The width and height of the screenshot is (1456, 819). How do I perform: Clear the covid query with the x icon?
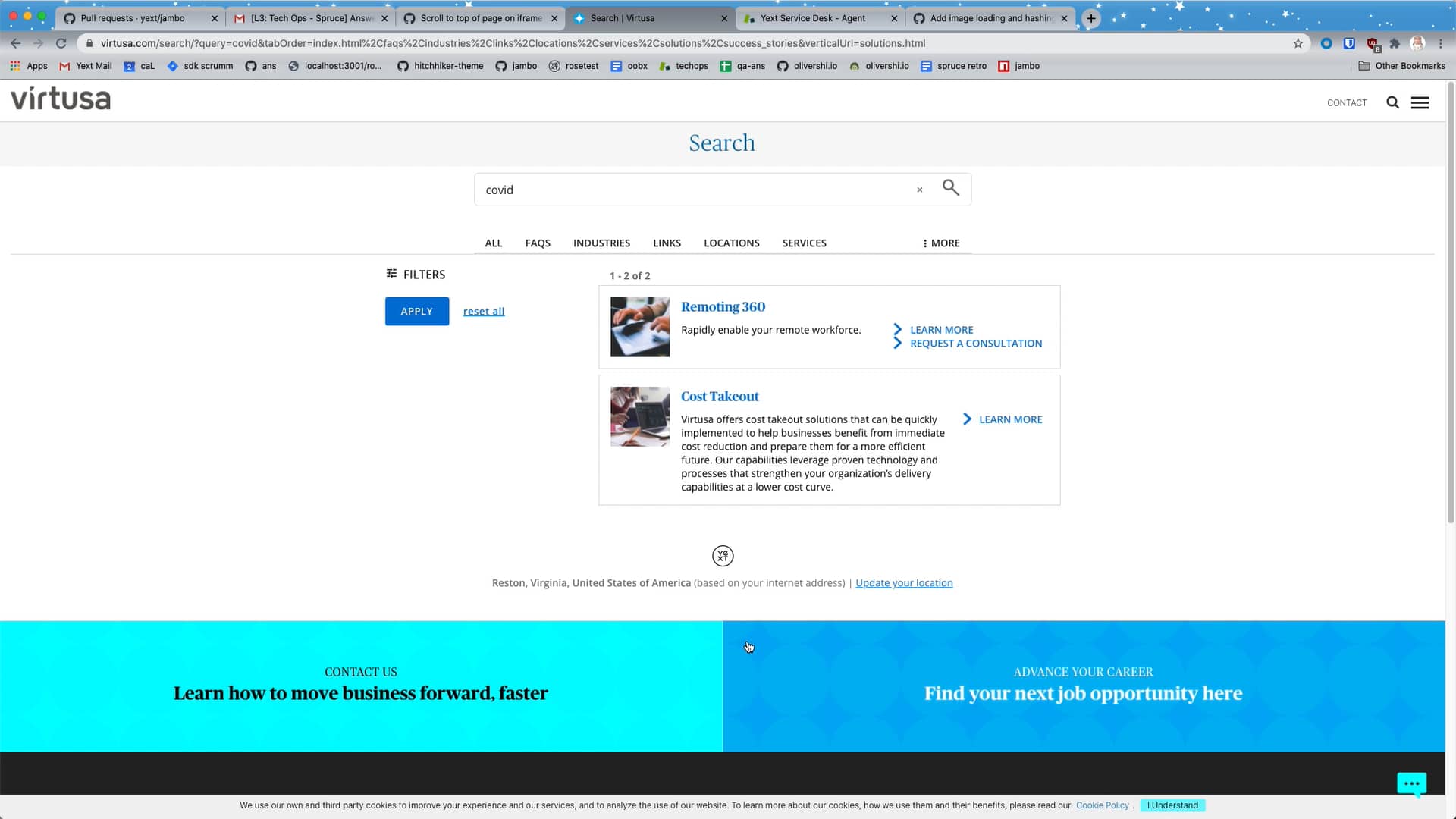(x=919, y=190)
